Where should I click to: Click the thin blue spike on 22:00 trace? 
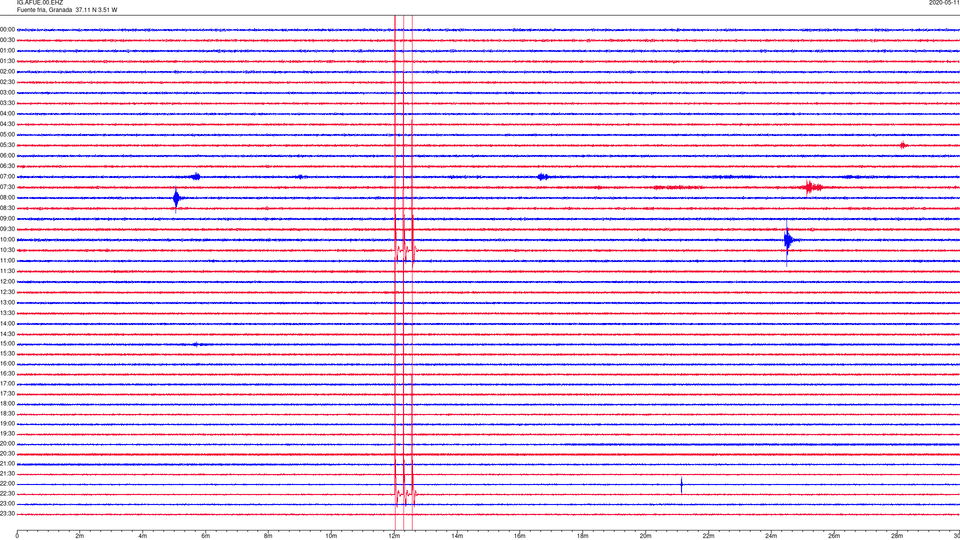[681, 485]
